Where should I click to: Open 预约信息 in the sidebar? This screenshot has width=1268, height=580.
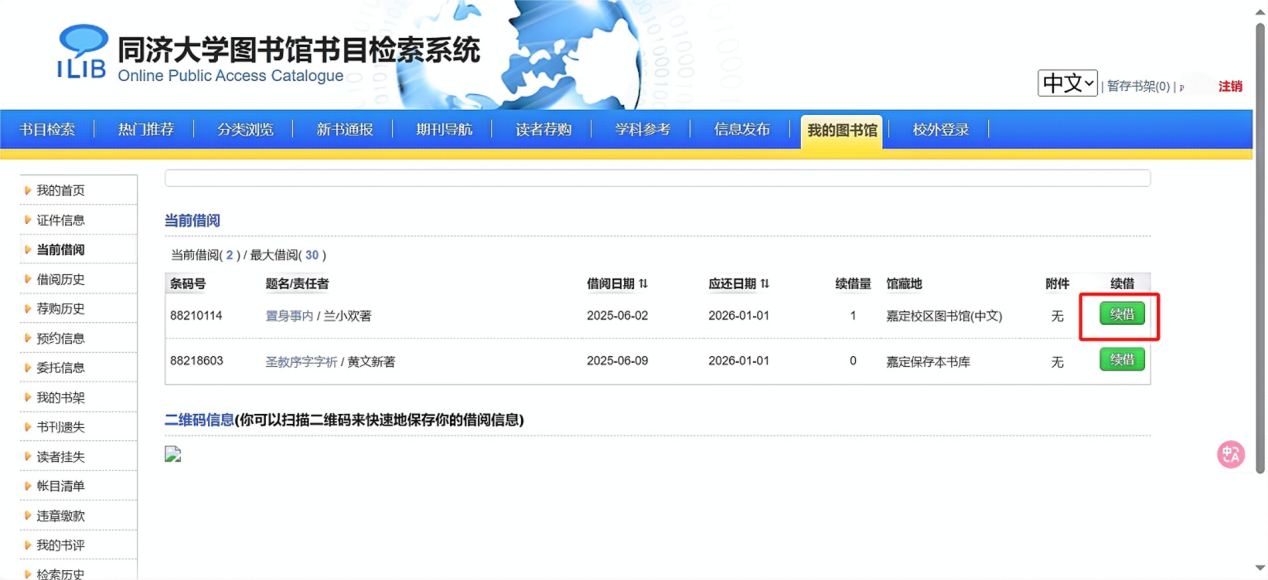(61, 338)
